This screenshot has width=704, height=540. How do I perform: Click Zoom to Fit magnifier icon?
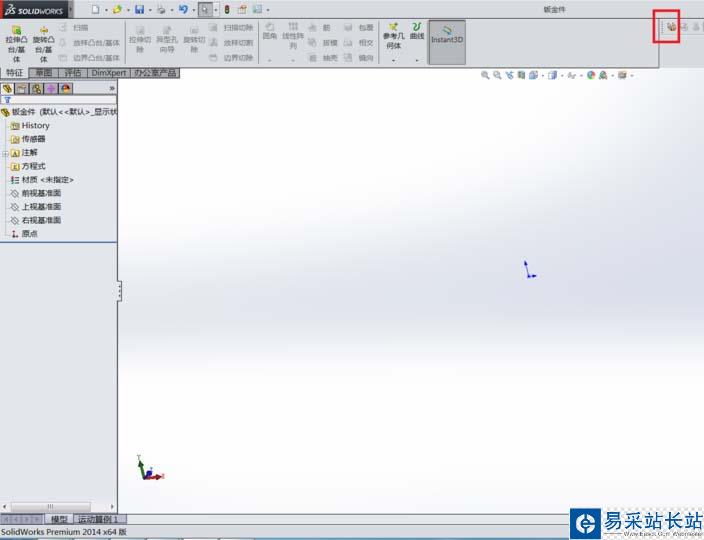[x=485, y=75]
